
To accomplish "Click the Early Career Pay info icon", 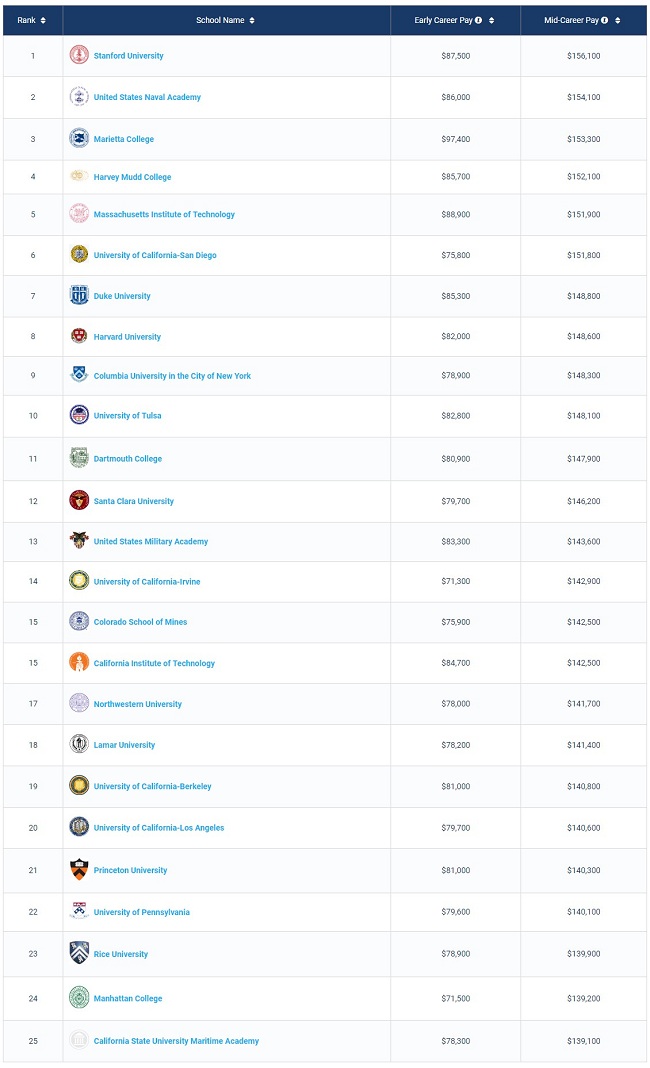I will pos(478,20).
